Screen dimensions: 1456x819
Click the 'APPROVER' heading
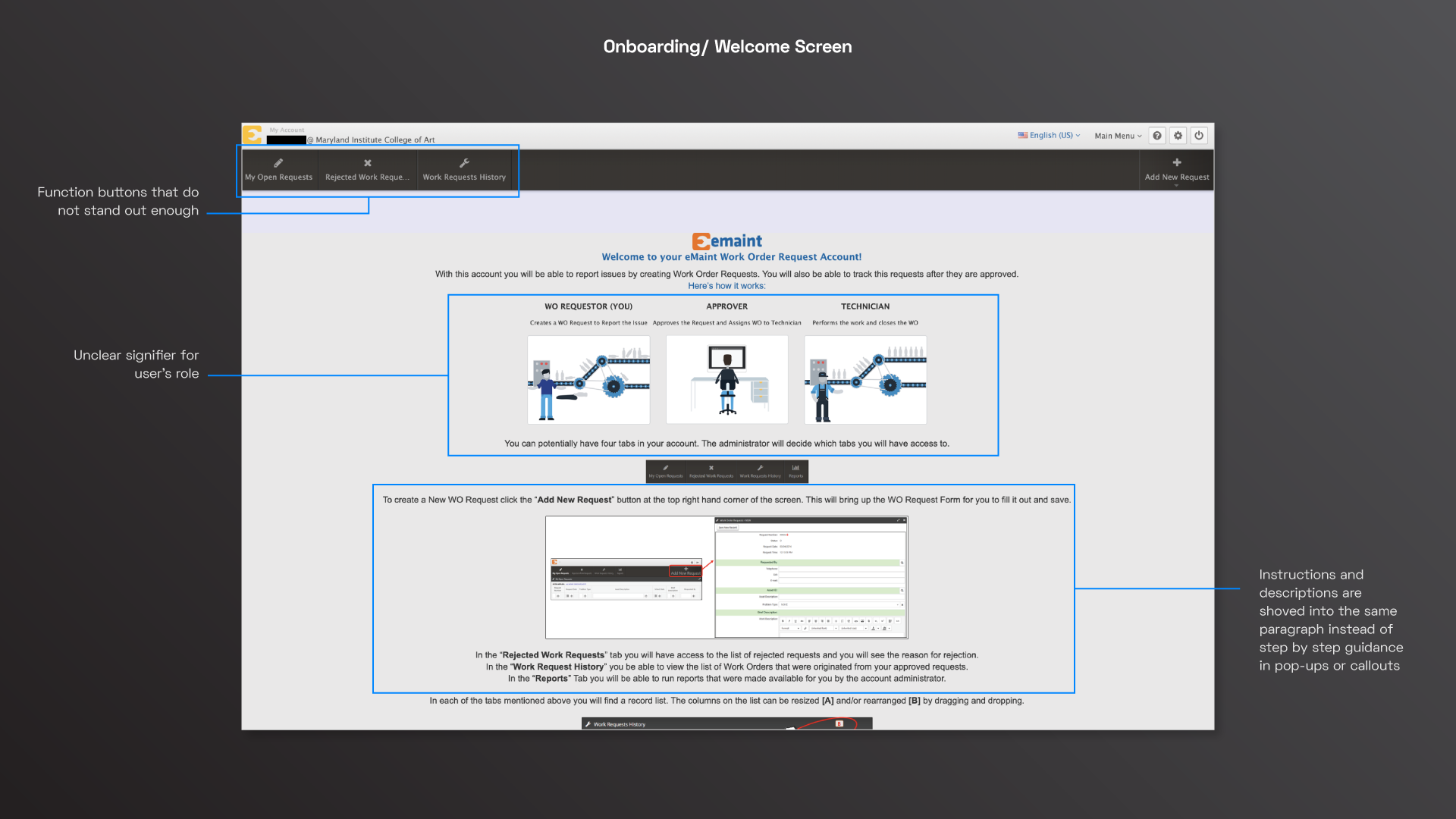click(x=727, y=307)
